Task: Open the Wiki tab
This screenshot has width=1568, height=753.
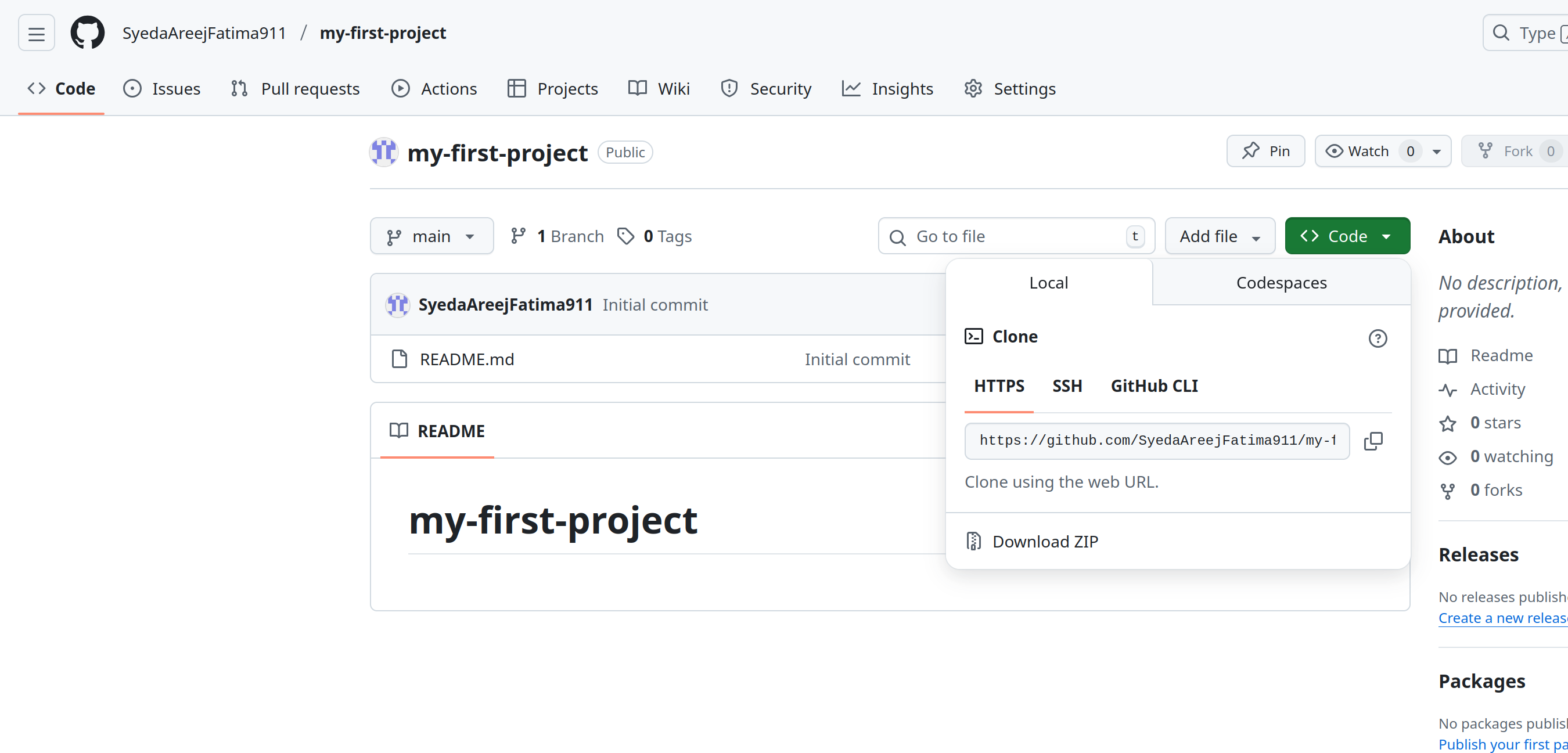Action: tap(659, 89)
